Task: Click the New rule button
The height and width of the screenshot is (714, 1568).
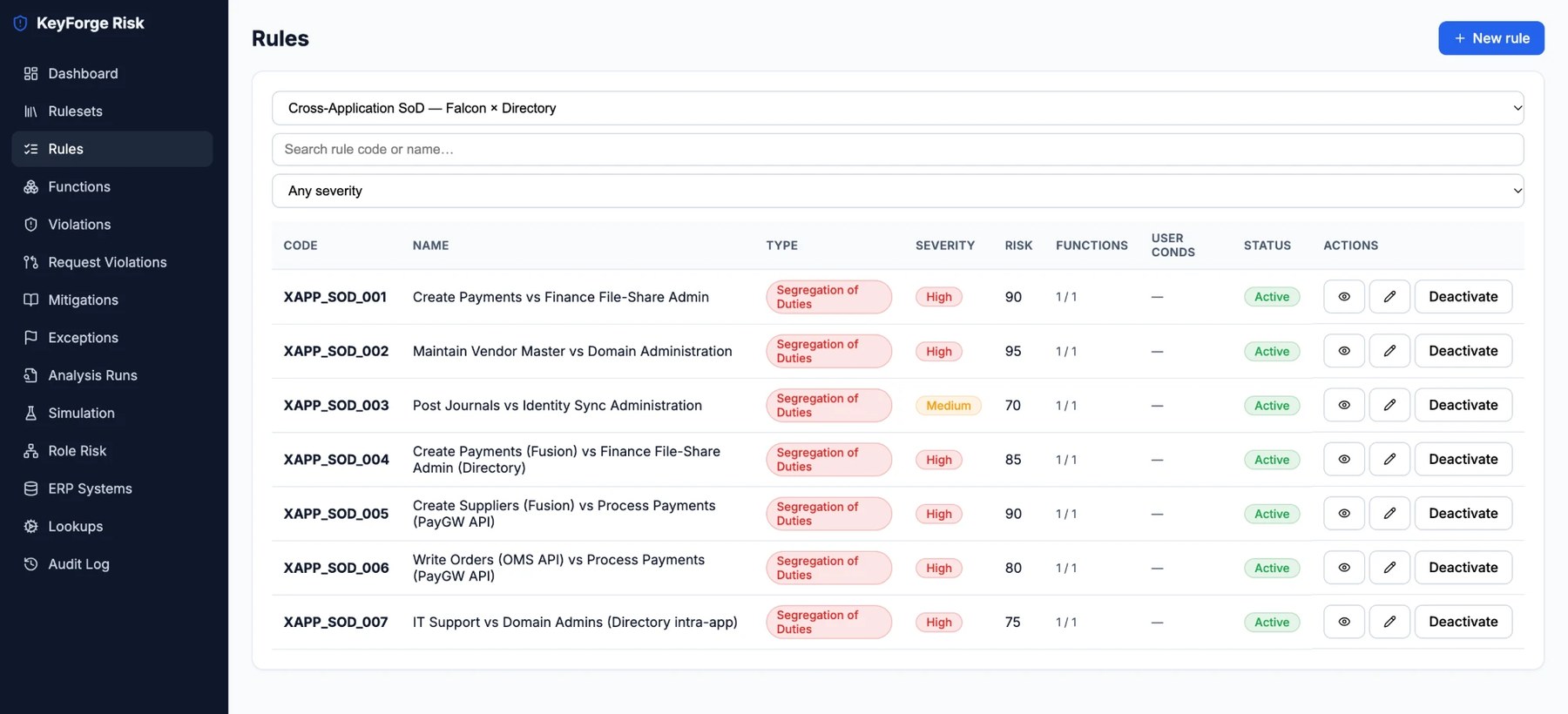Action: [x=1491, y=38]
